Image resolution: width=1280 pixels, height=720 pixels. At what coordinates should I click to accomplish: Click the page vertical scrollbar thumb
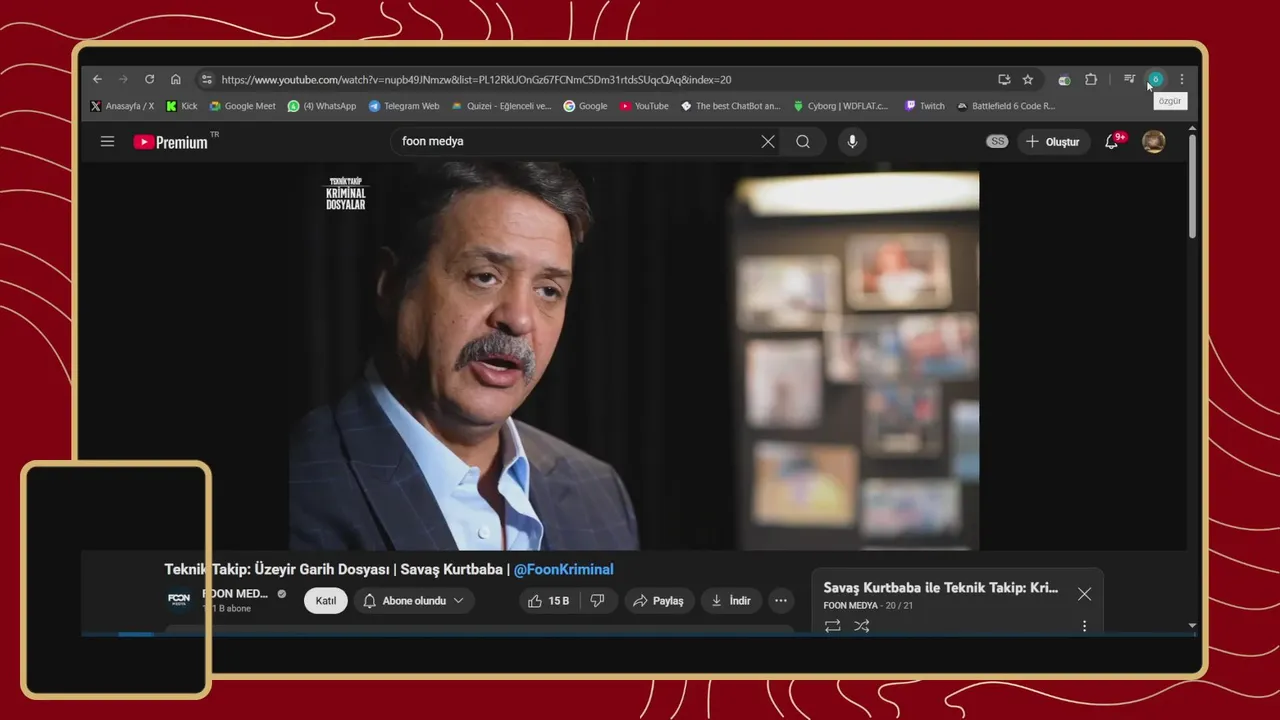[1192, 187]
